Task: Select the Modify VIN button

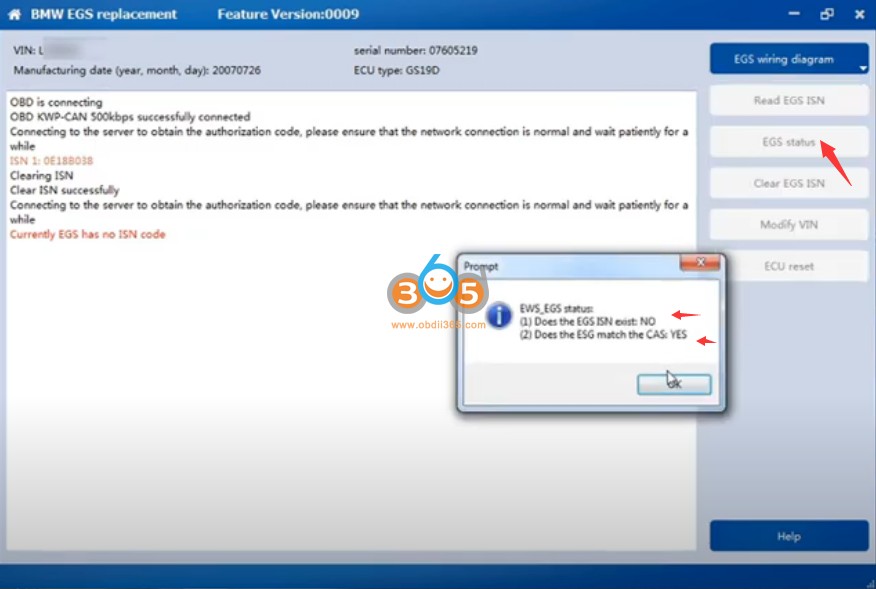Action: (x=788, y=225)
